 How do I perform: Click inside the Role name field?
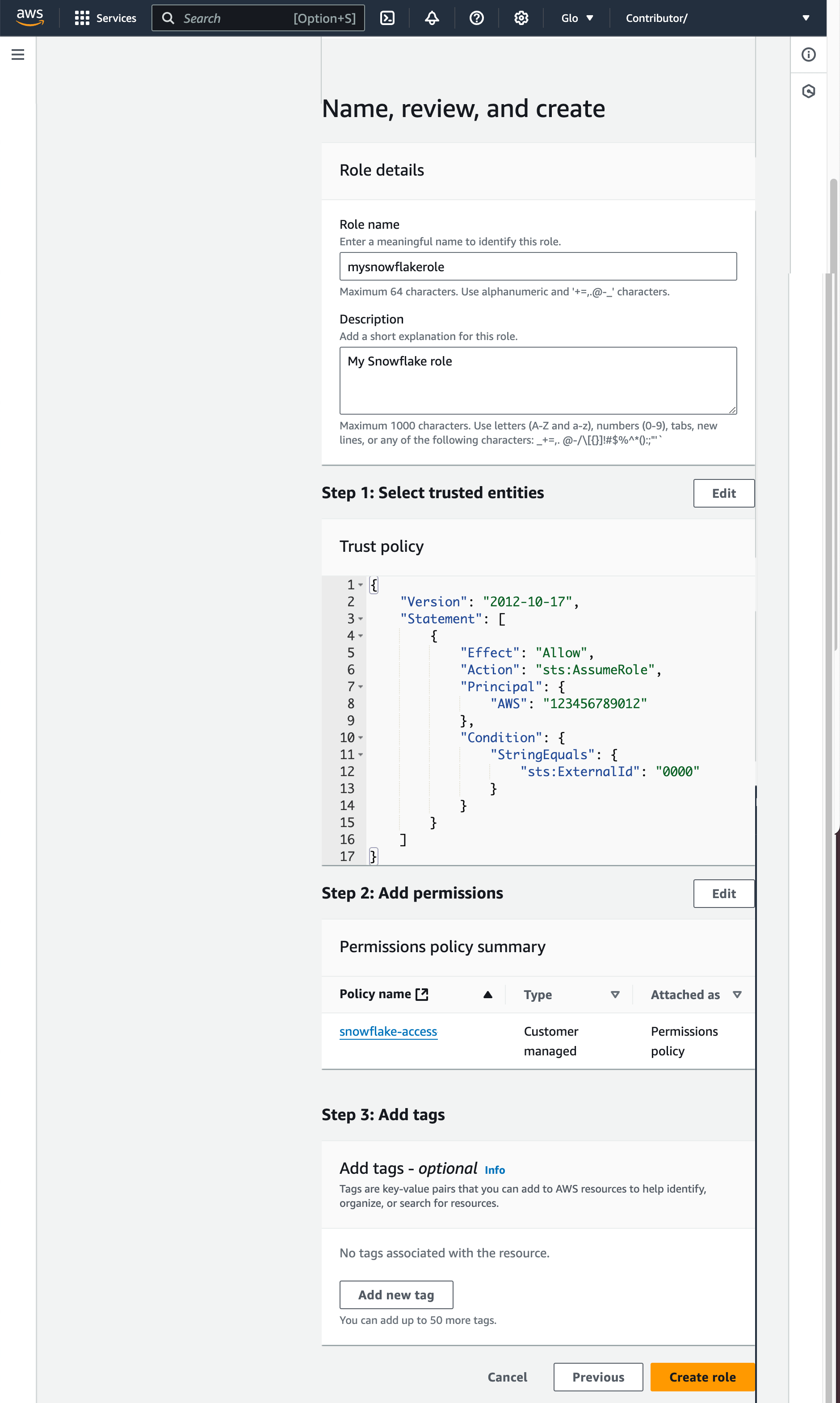pos(537,266)
